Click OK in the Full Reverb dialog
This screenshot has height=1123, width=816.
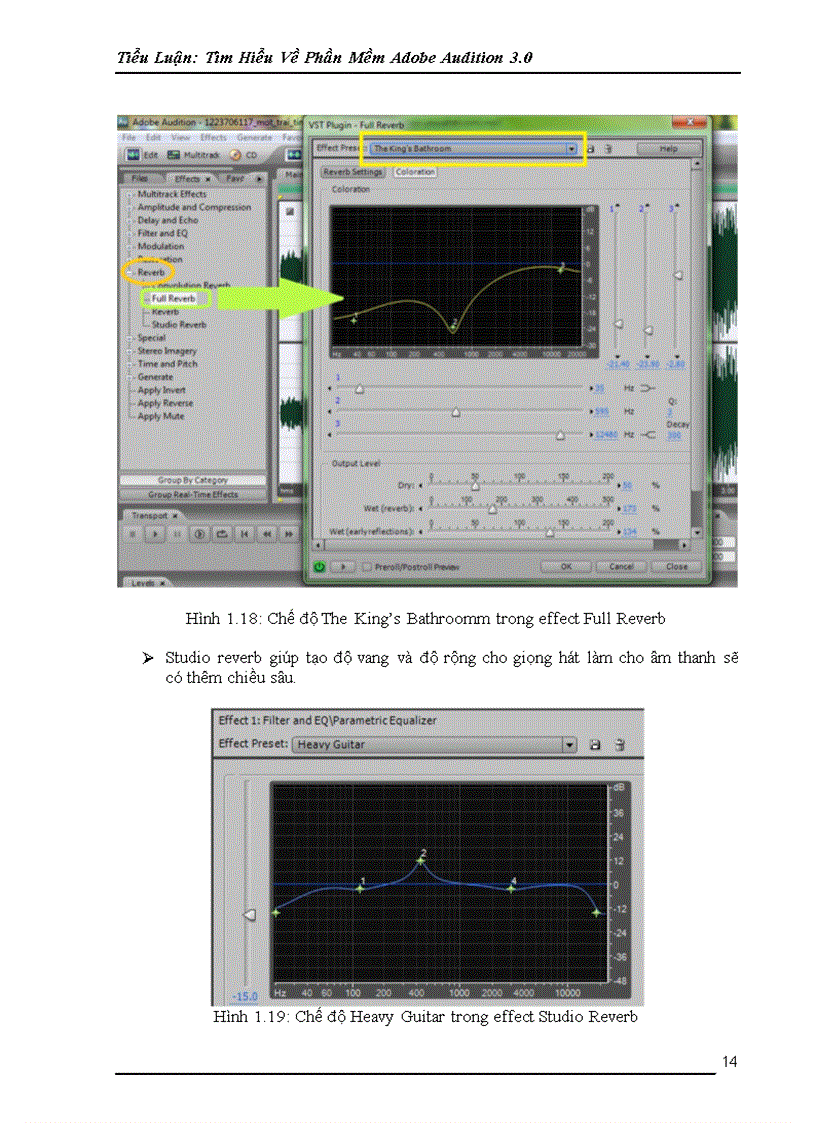(565, 564)
